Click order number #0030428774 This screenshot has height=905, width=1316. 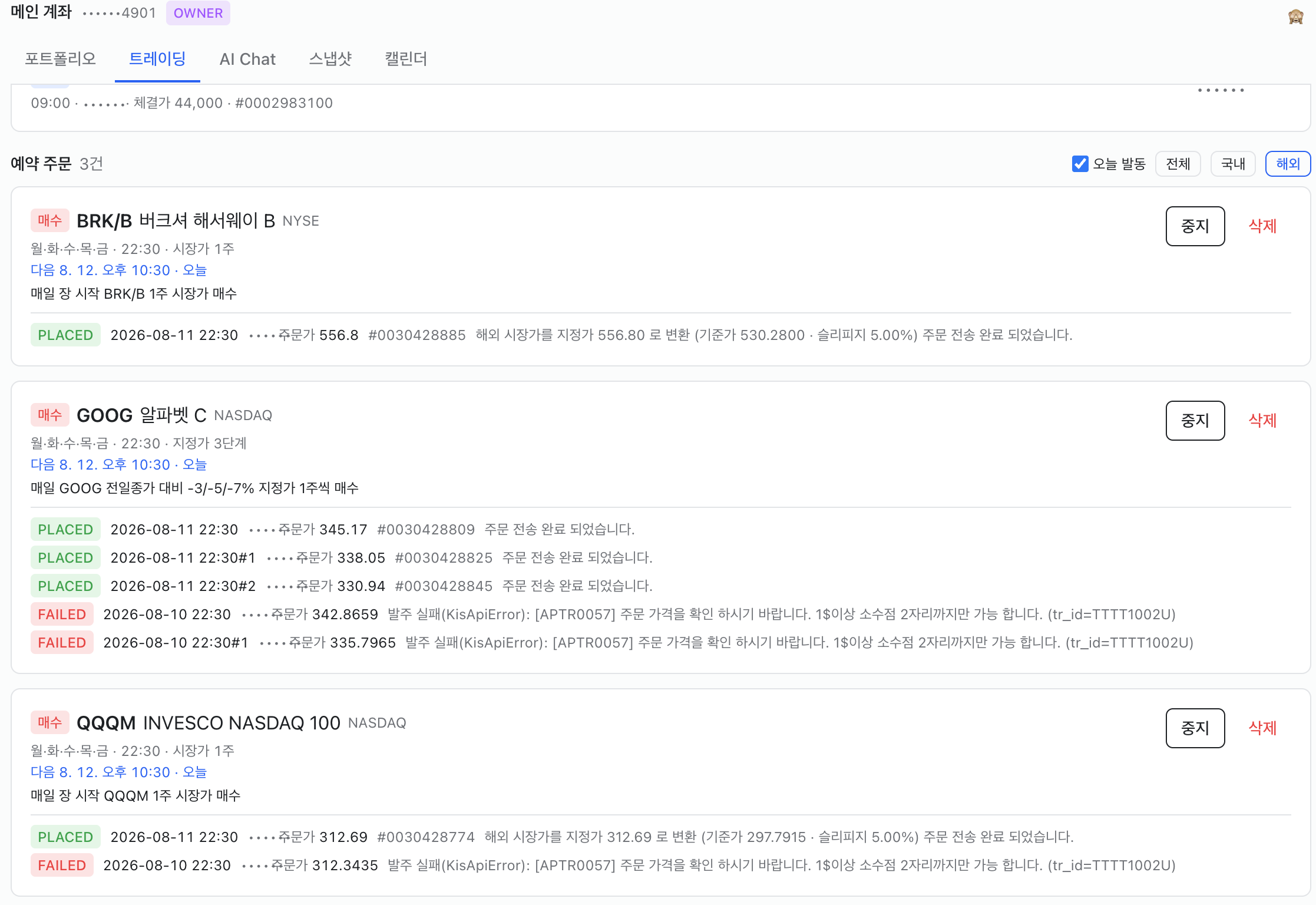426,837
